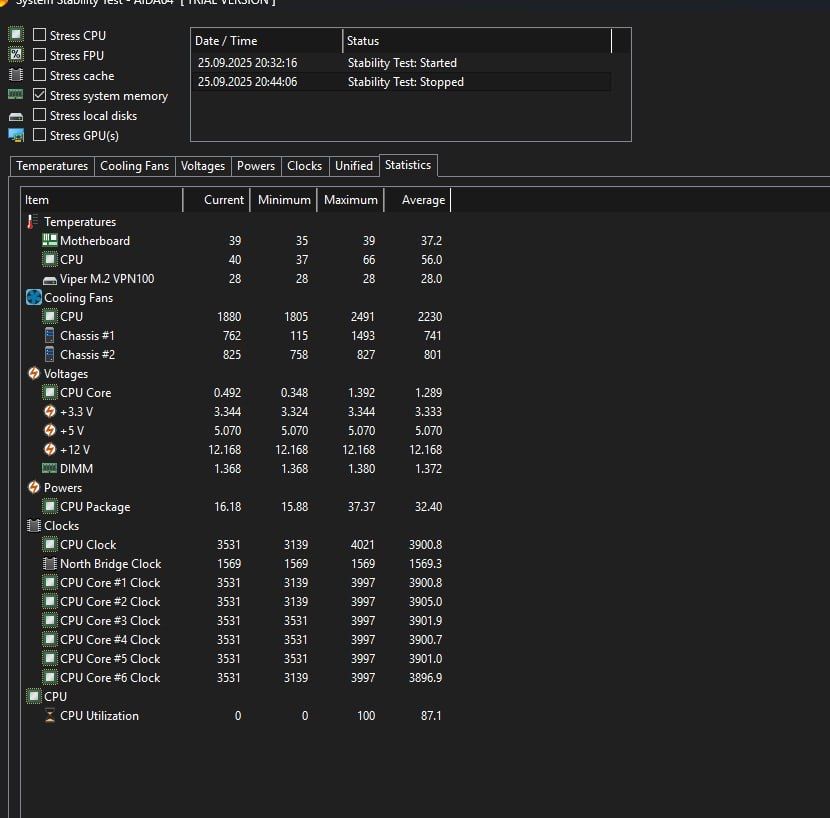
Task: Check the Stress cache option
Action: click(39, 75)
